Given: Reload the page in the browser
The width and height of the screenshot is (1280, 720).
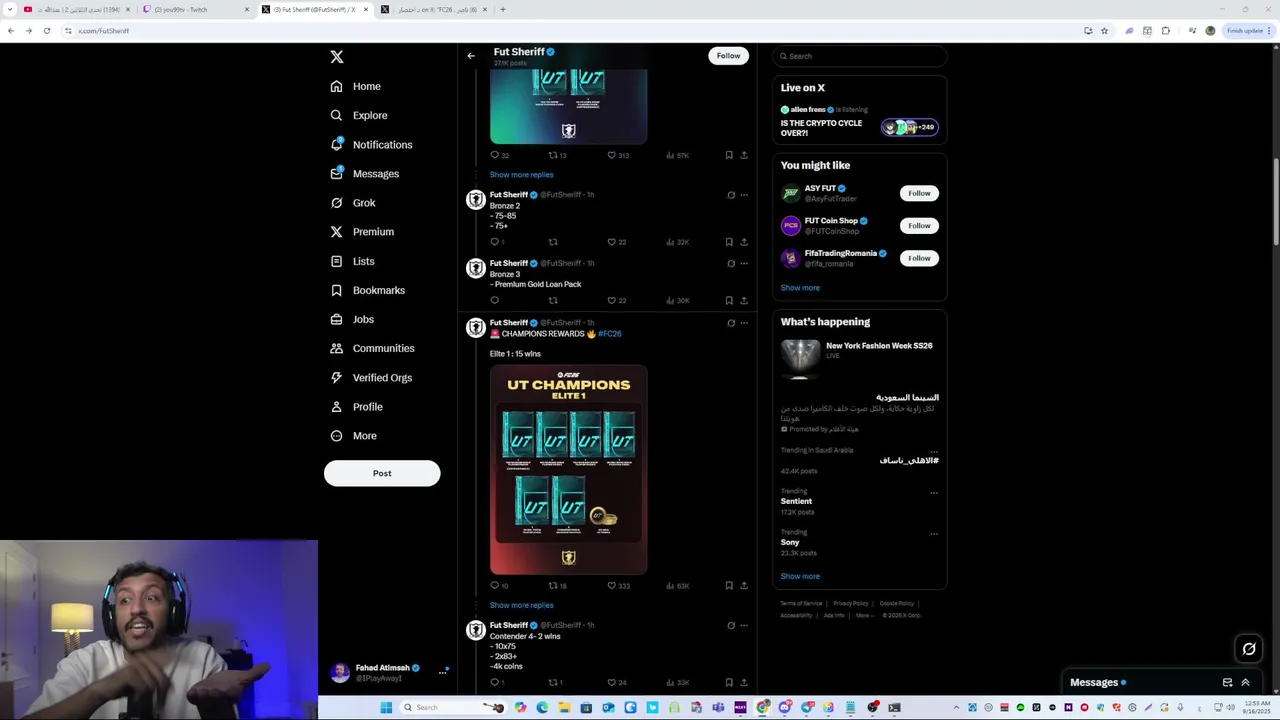Looking at the screenshot, I should click(x=46, y=31).
